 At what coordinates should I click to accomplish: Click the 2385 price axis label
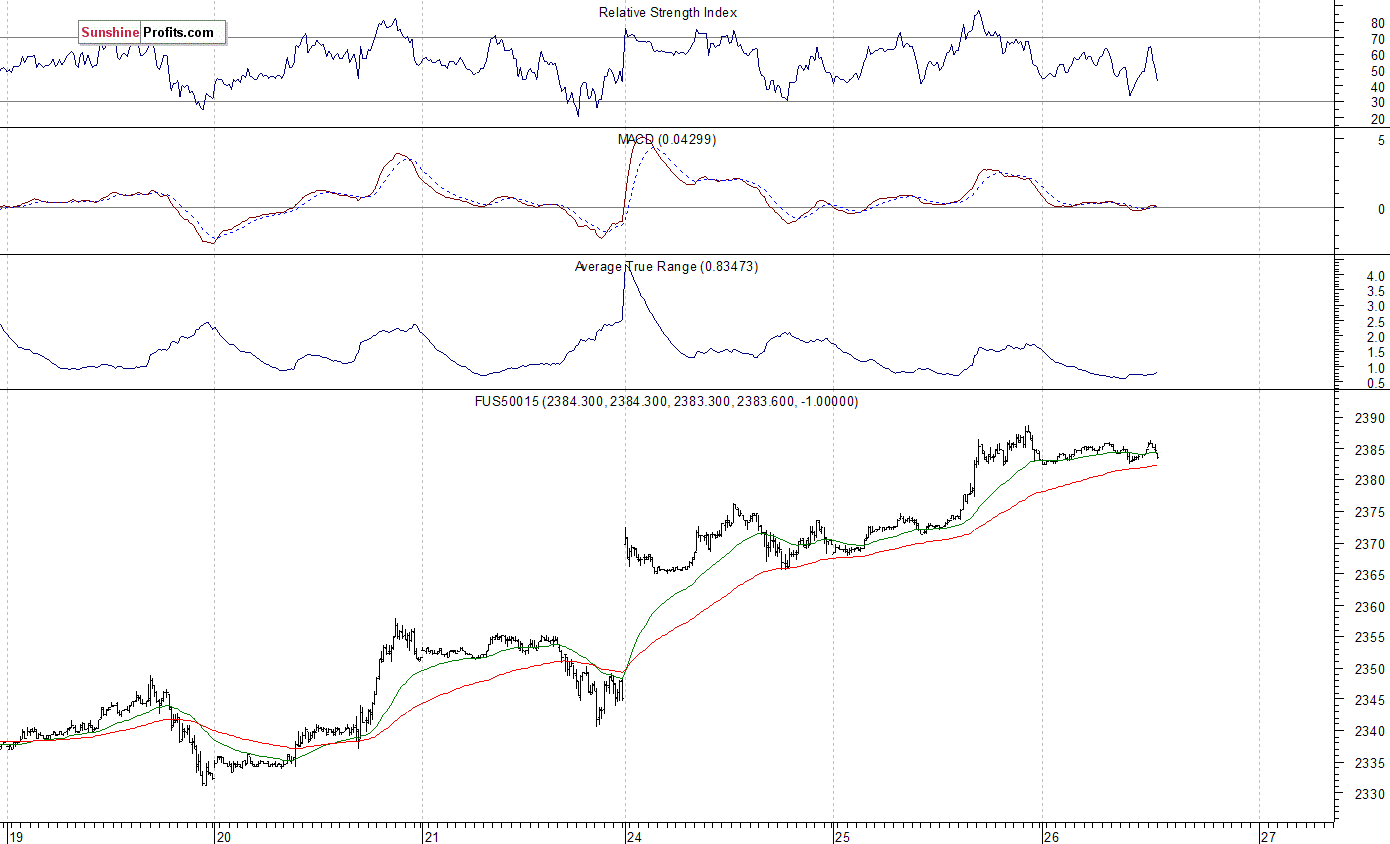coord(1372,450)
